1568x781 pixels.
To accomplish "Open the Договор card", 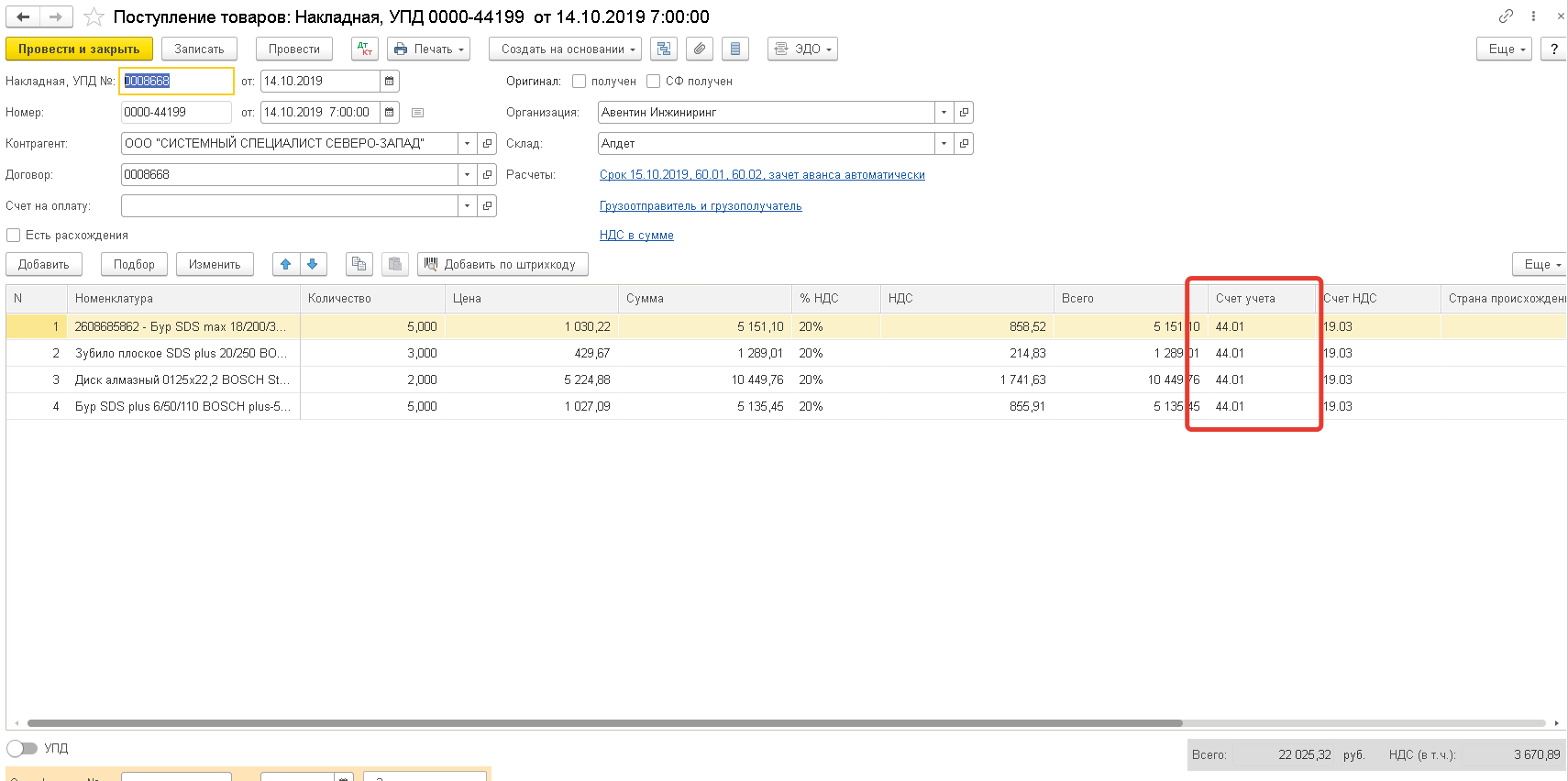I will click(x=487, y=174).
